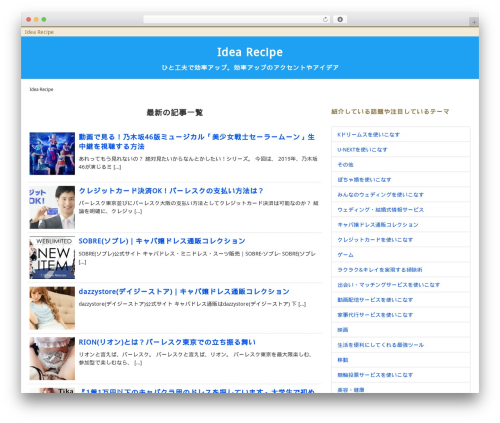Image resolution: width=500 pixels, height=423 pixels.
Task: Select the Idea Recipe browser tab
Action: click(x=39, y=32)
